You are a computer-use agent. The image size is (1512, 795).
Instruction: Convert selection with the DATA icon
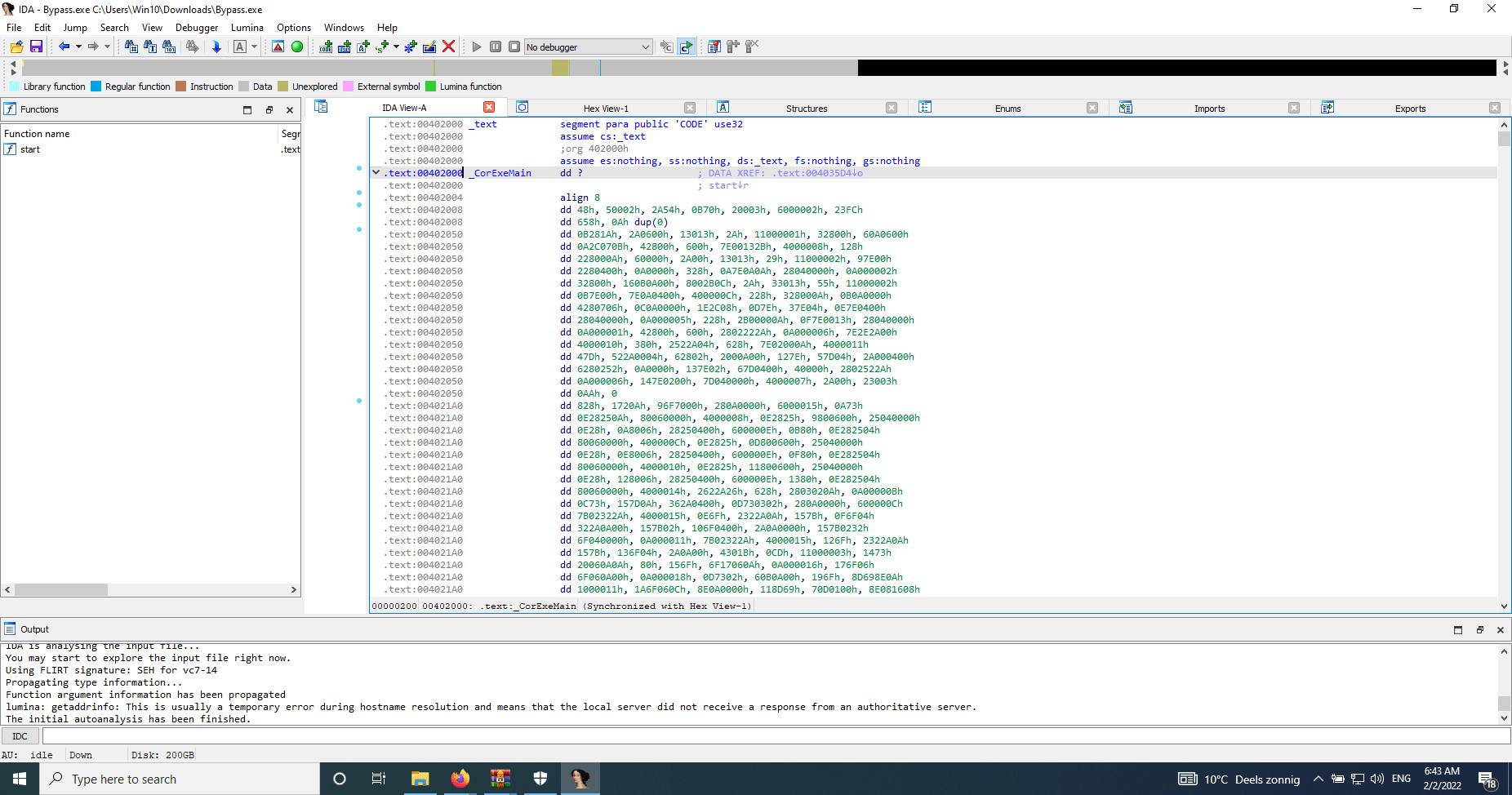[x=343, y=47]
